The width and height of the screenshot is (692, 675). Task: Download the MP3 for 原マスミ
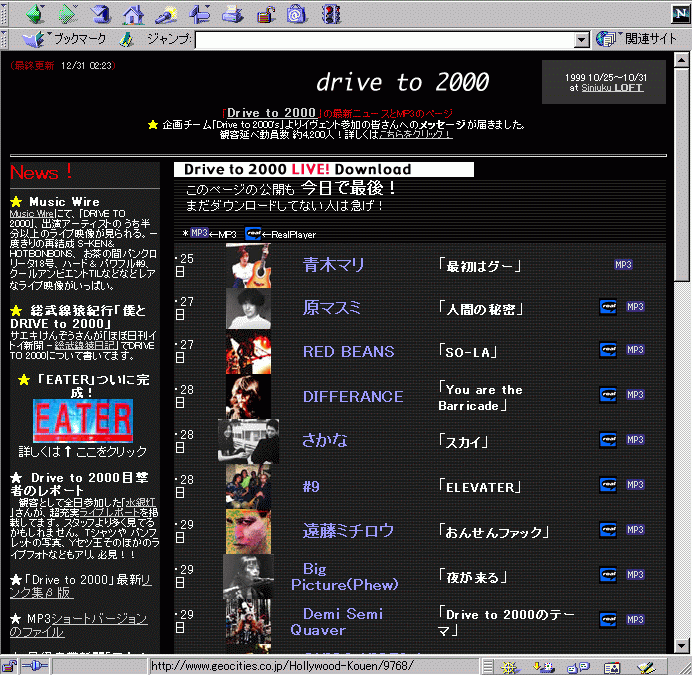click(635, 306)
